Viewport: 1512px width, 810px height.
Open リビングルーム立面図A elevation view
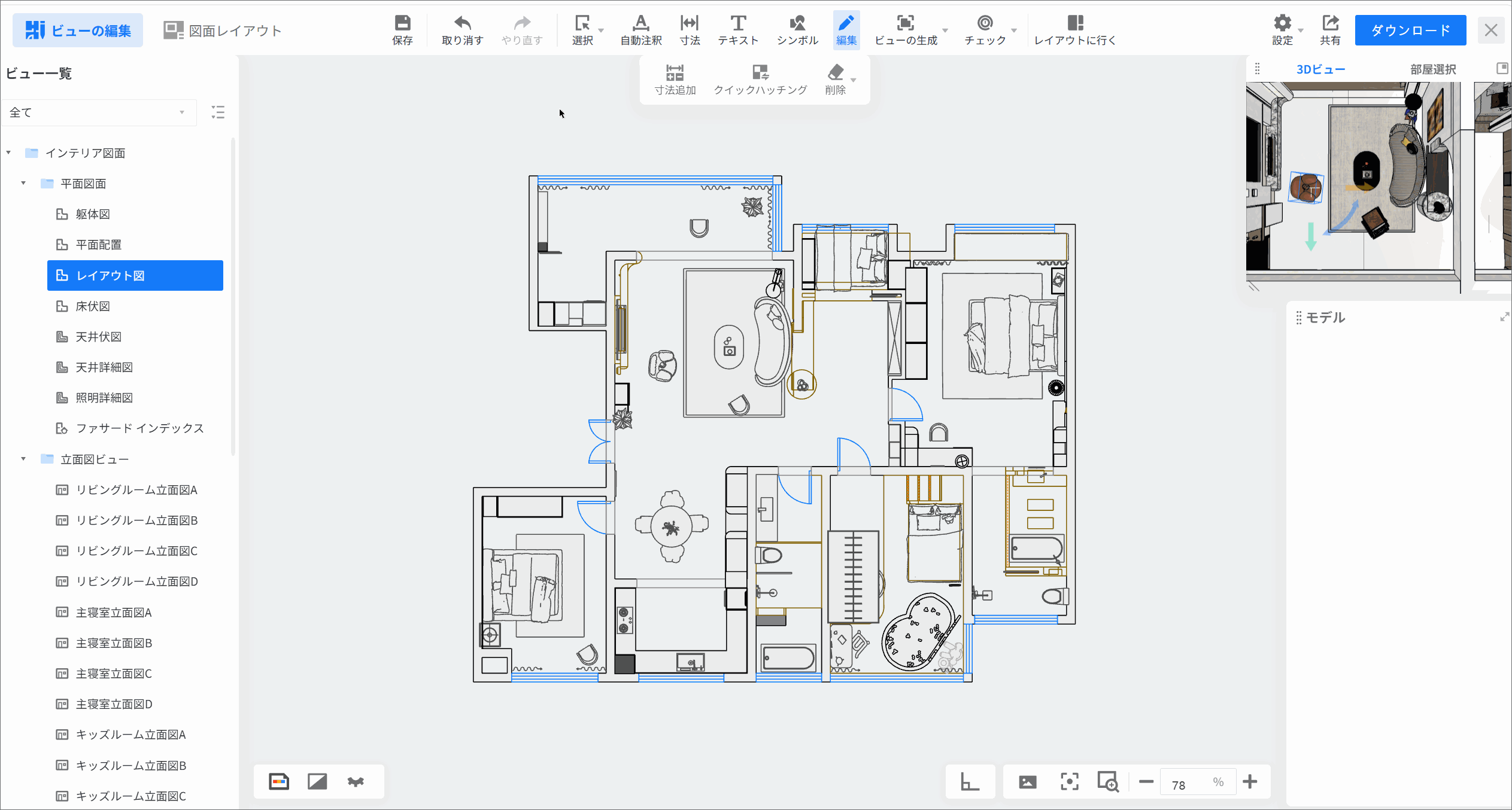(135, 490)
